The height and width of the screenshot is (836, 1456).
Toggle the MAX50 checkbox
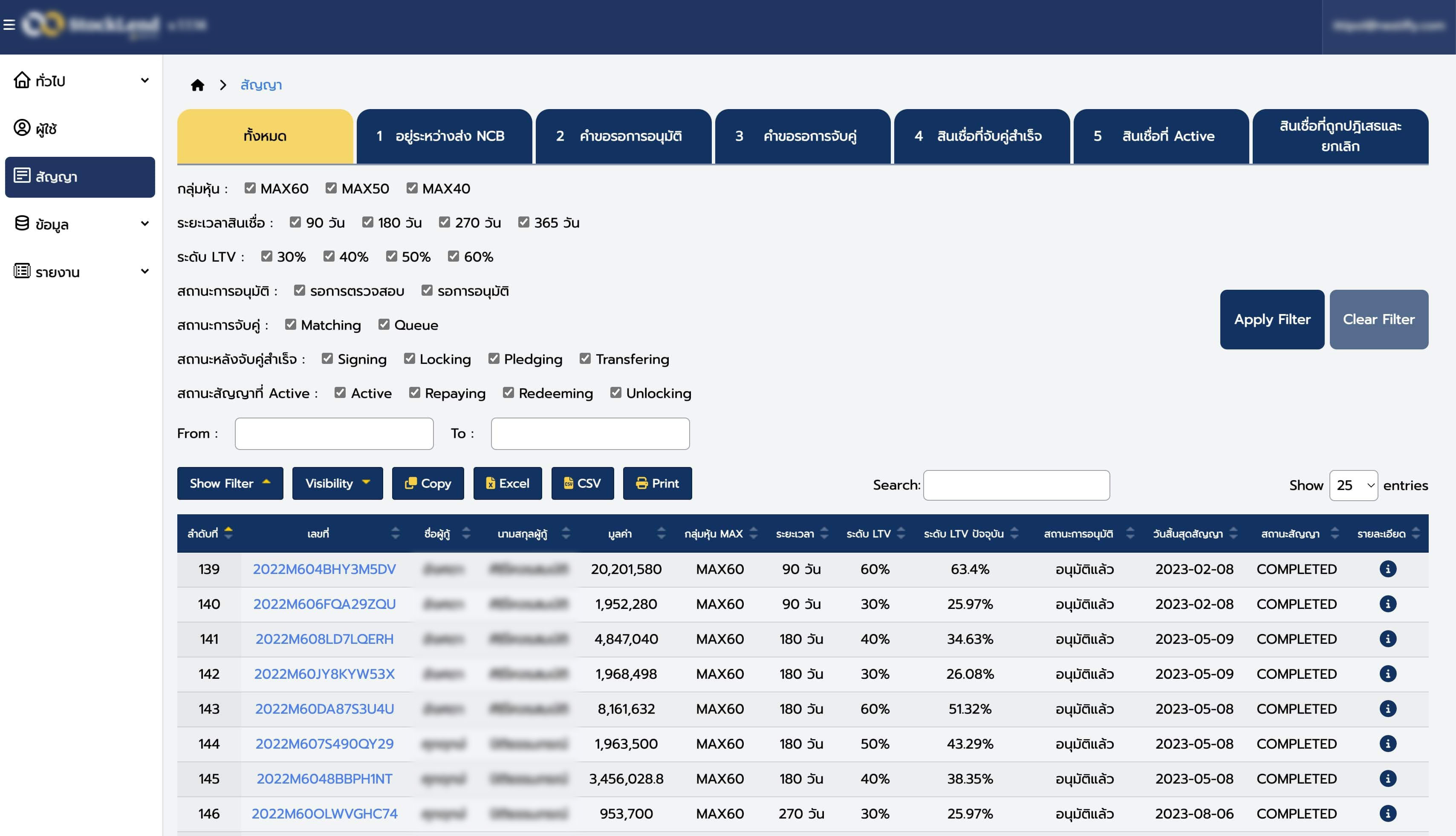point(331,188)
